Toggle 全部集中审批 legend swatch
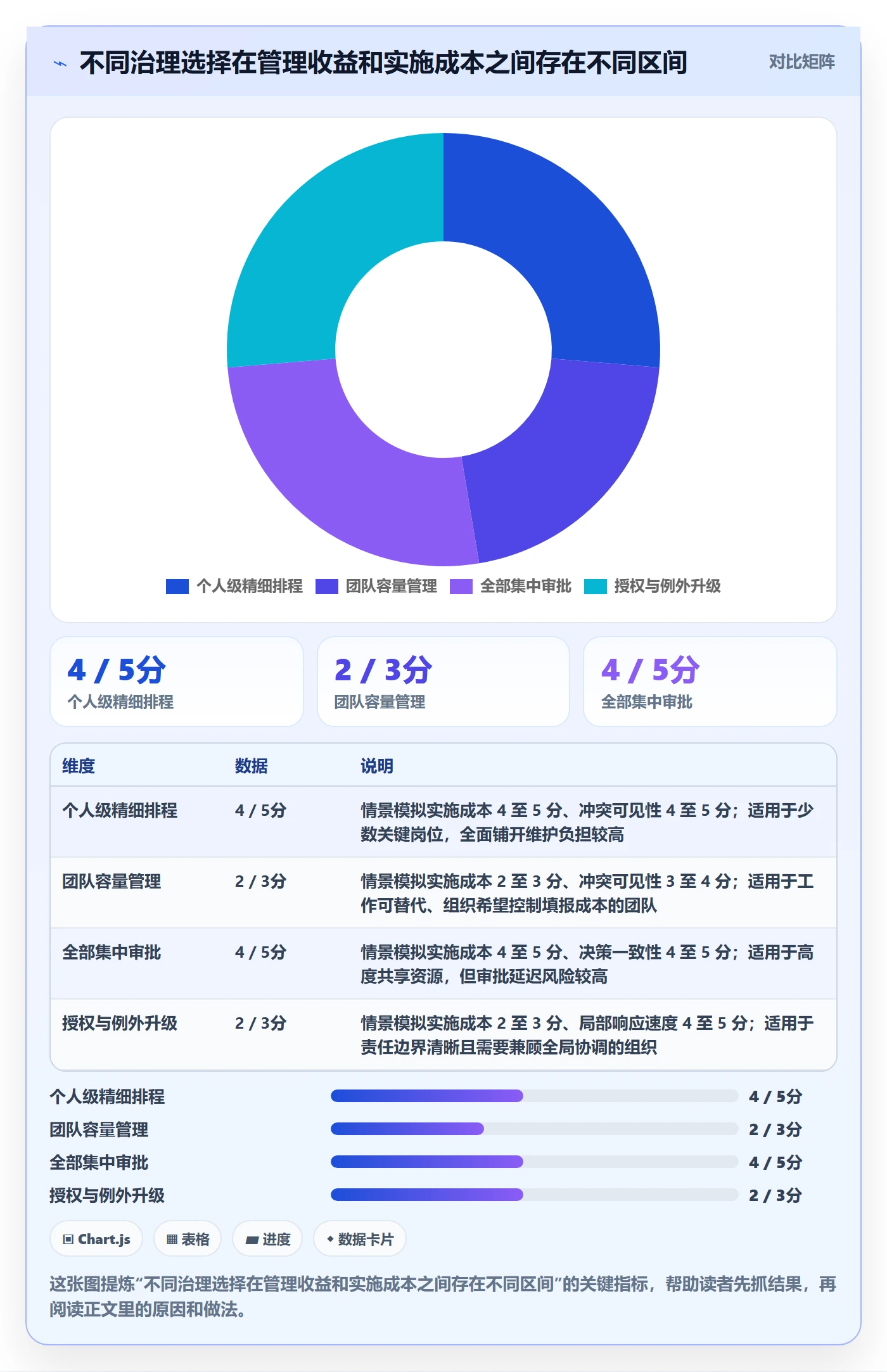This screenshot has height=1372, width=887. tap(461, 587)
